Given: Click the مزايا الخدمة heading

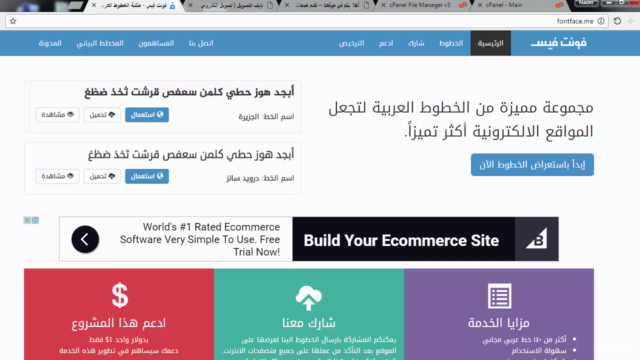Looking at the screenshot, I should [499, 323].
